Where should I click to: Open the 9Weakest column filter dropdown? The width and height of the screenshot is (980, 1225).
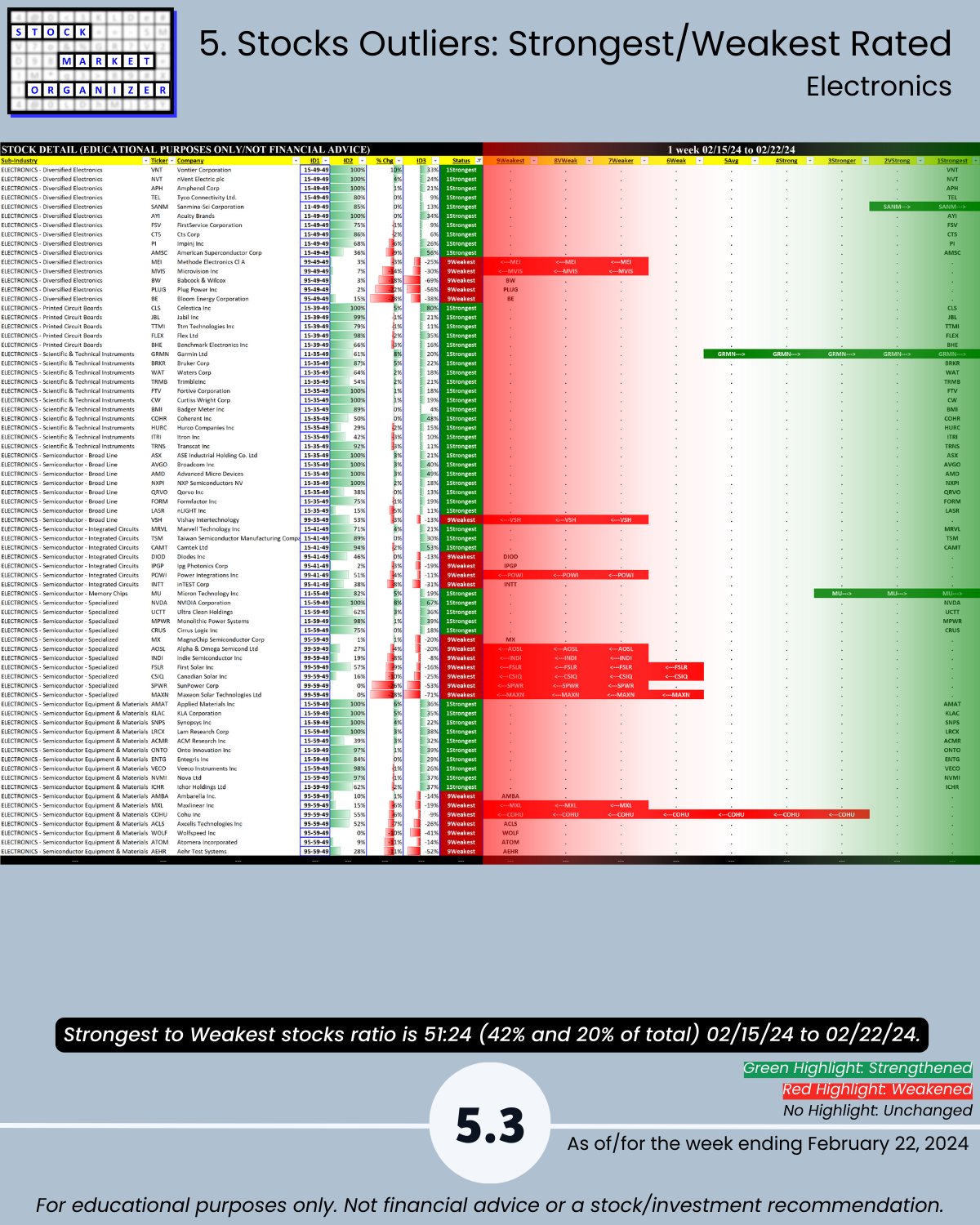tap(534, 161)
